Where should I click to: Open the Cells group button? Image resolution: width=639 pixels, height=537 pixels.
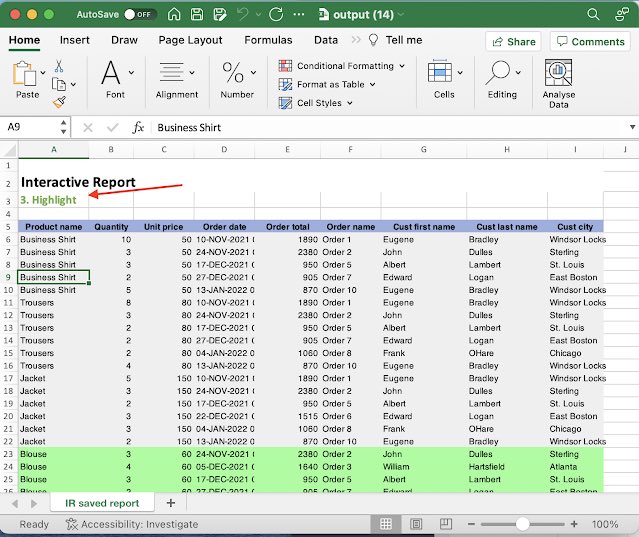444,80
